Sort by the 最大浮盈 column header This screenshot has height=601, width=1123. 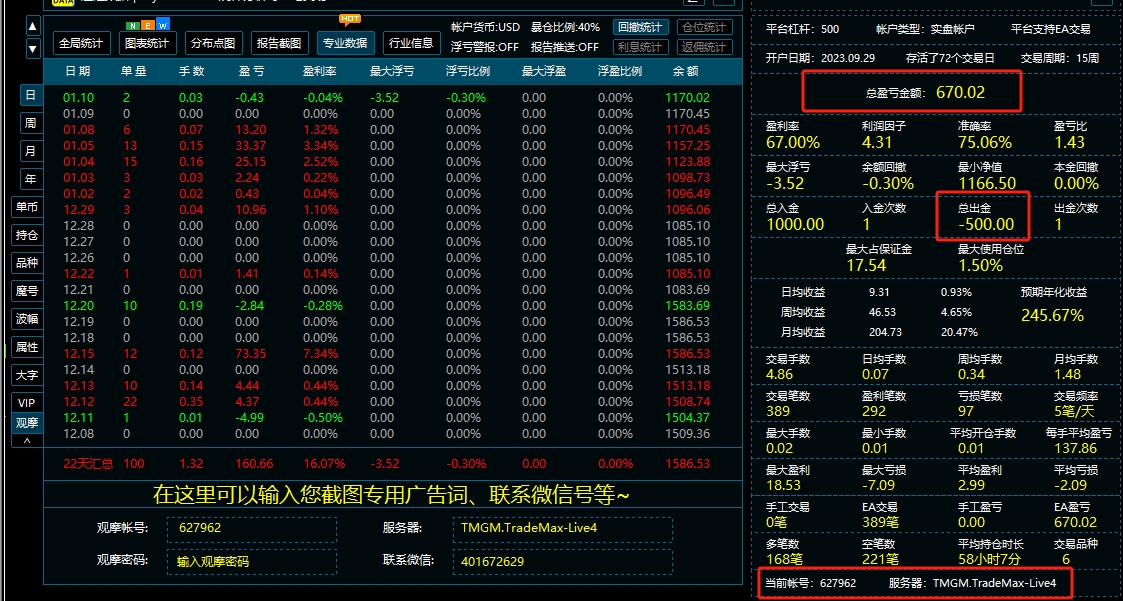544,71
